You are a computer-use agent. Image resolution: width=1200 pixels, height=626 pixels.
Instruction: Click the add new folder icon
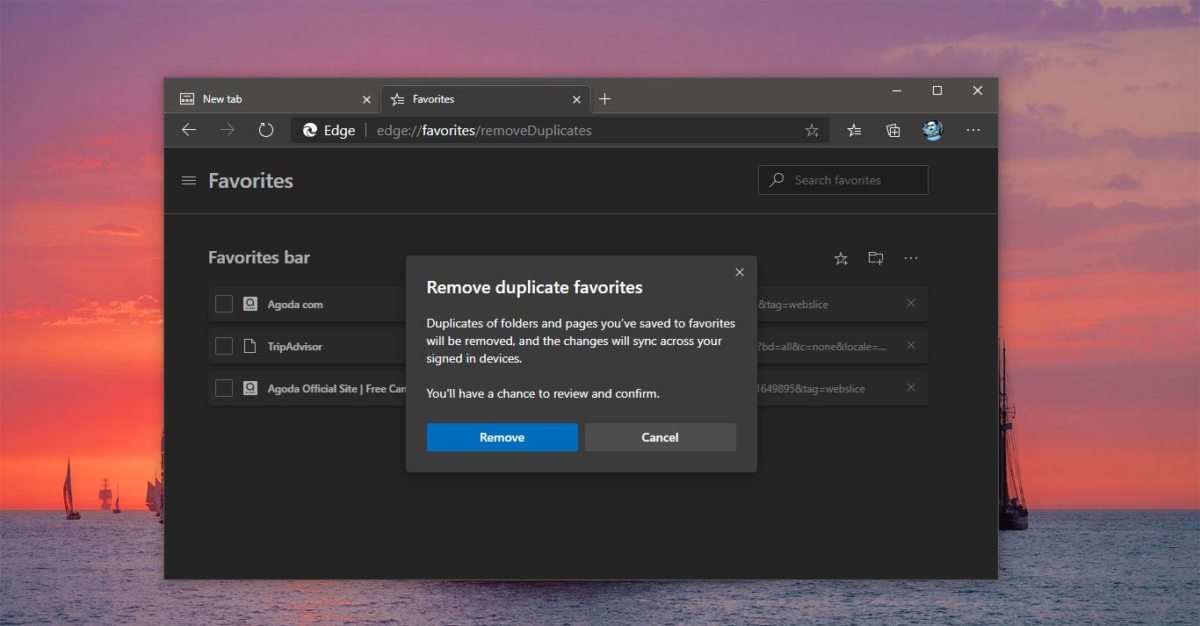[875, 258]
